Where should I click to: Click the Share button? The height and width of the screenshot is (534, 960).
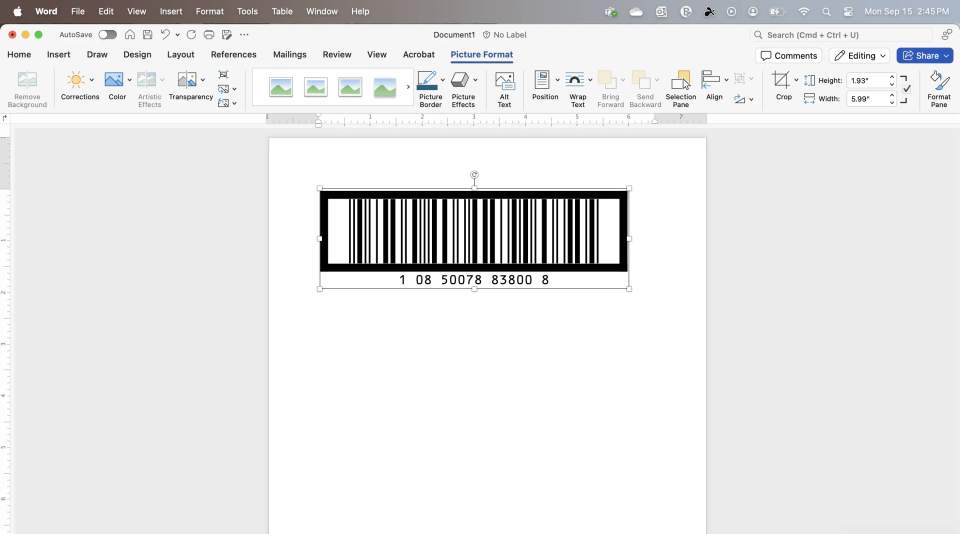(x=924, y=56)
